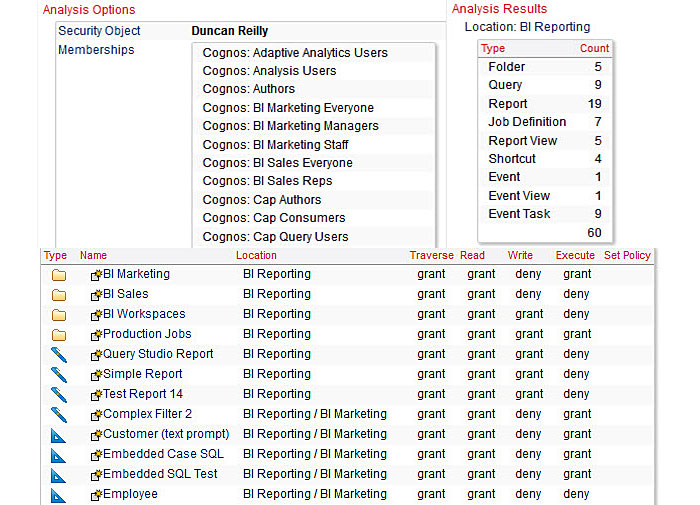This screenshot has width=700, height=505.
Task: Click the properties icon beside Customer (text prompt)
Action: coord(96,435)
